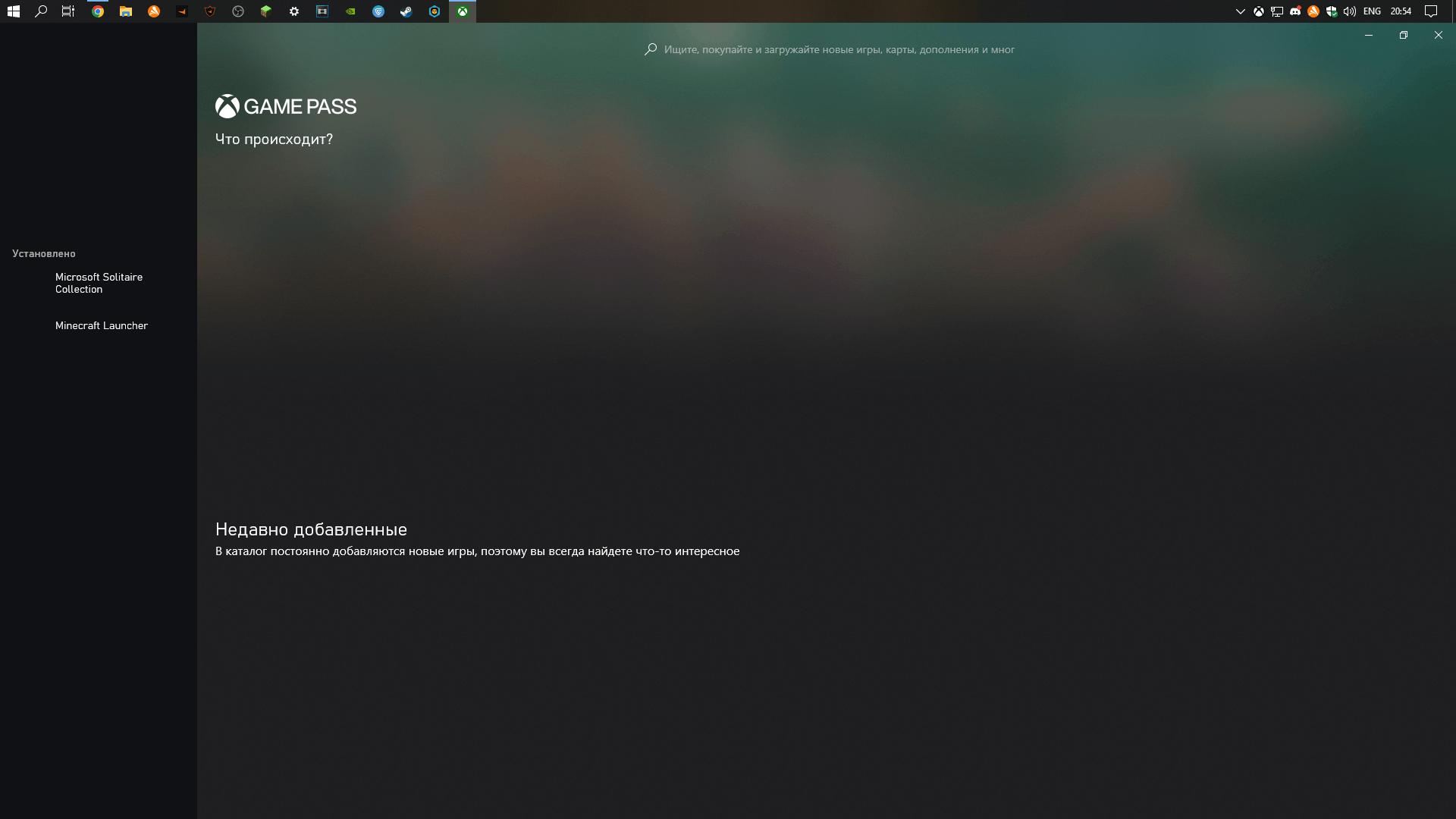
Task: Switch input language via ENG indicator
Action: coord(1372,11)
